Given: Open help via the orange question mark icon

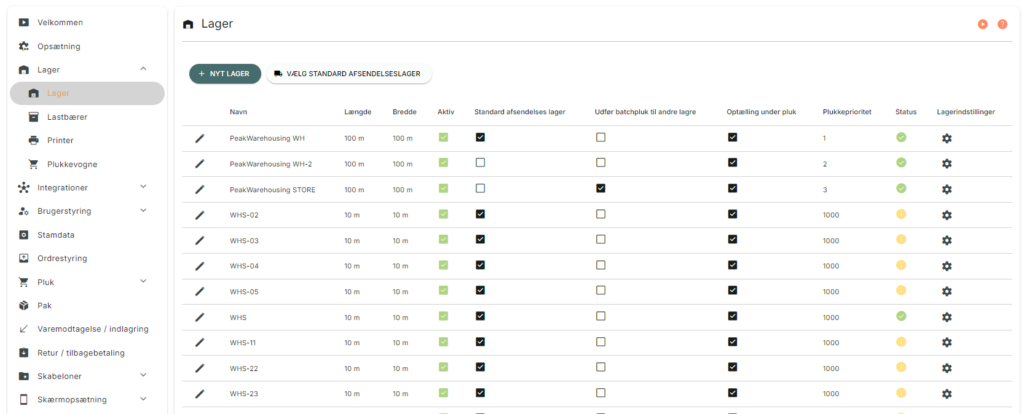Looking at the screenshot, I should point(1002,24).
